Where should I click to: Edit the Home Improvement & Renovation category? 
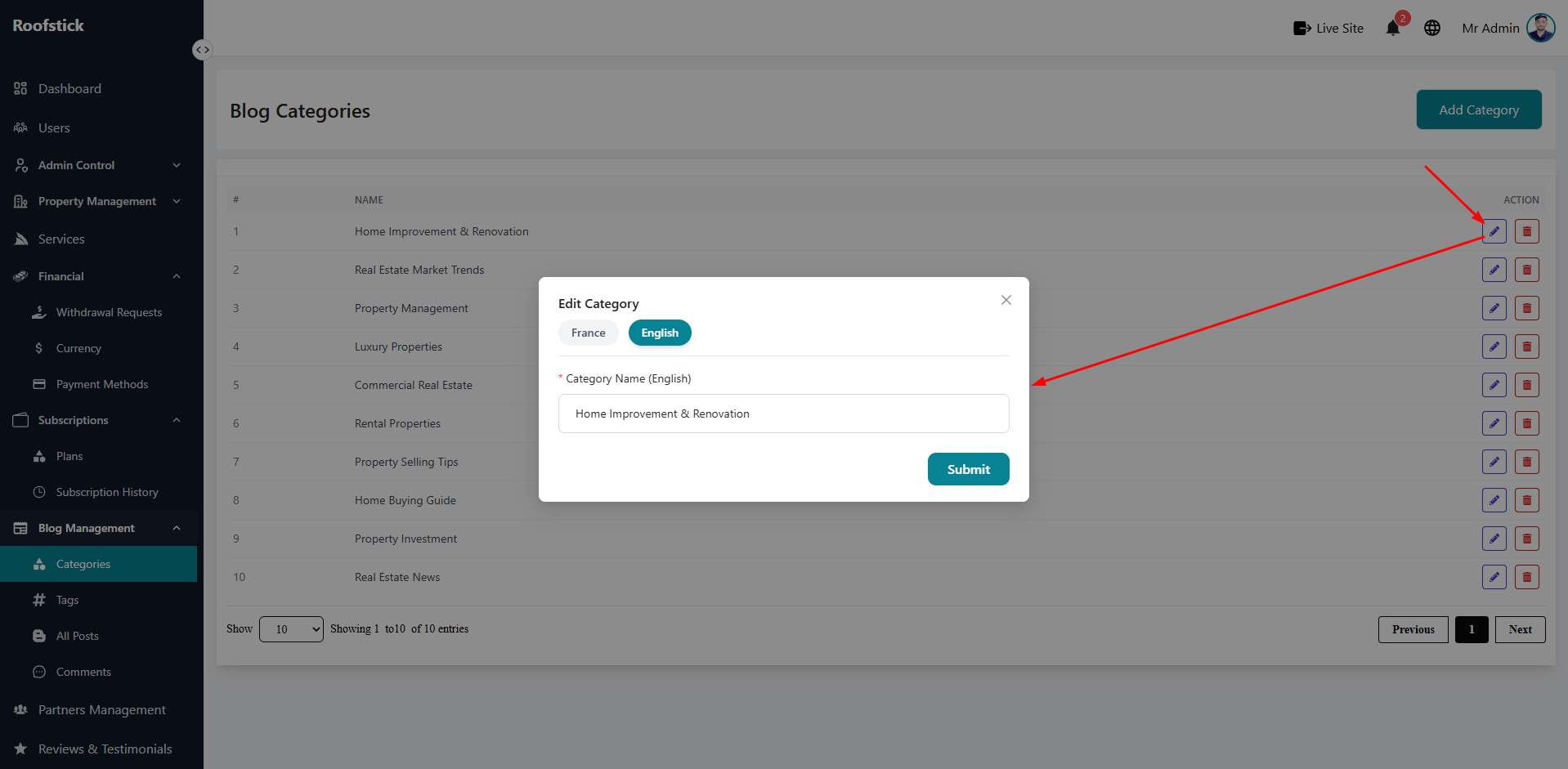tap(1494, 231)
